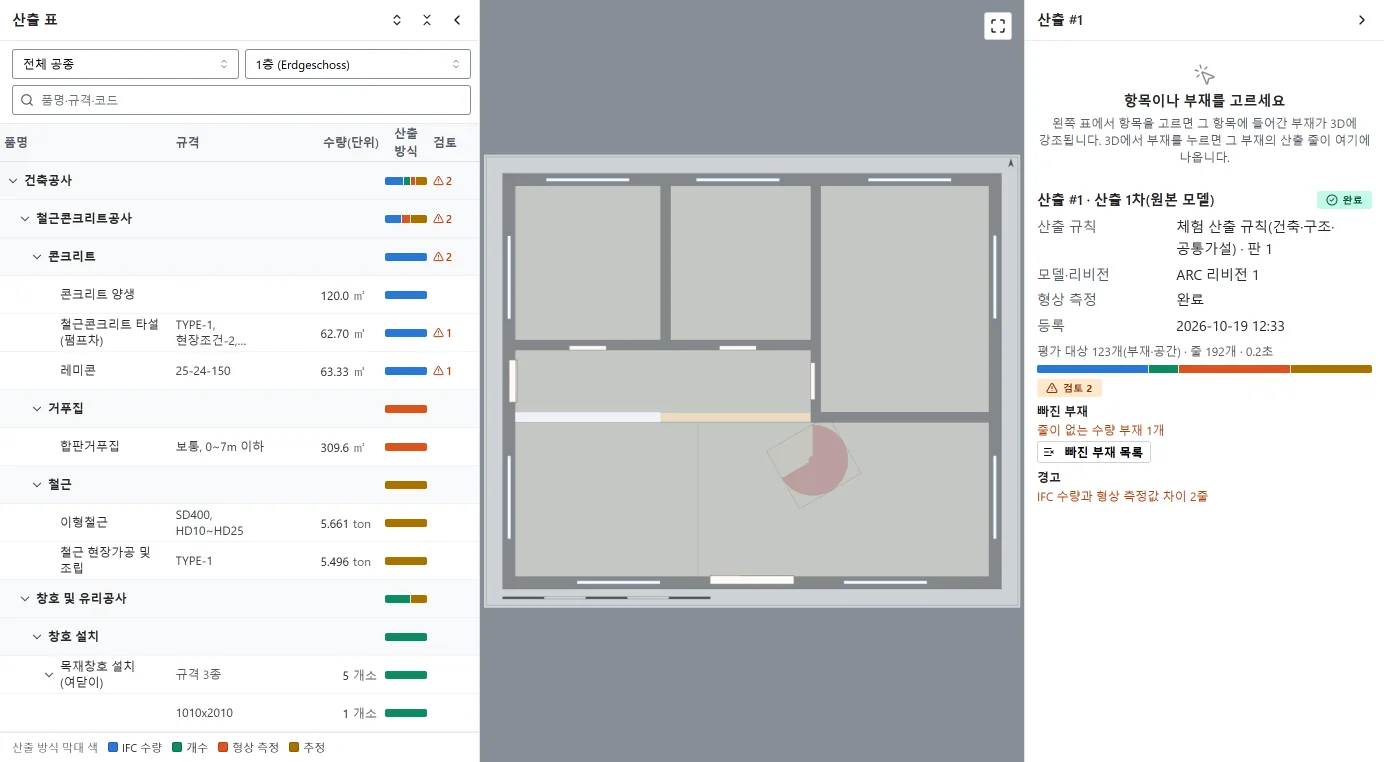Image resolution: width=1384 pixels, height=762 pixels.
Task: Select the 1010x2010 sub-row
Action: point(240,713)
